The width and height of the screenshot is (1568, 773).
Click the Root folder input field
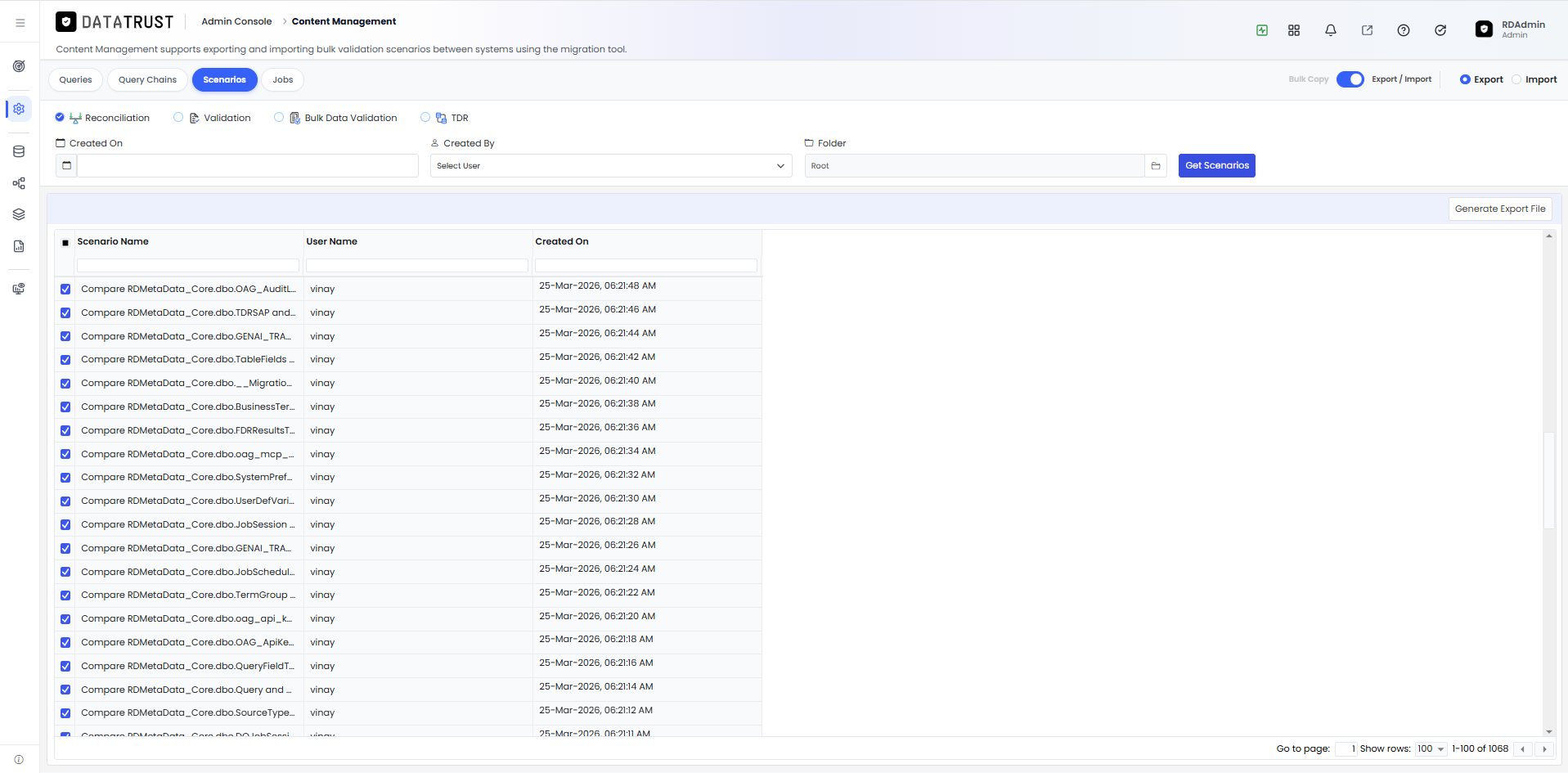tap(975, 166)
